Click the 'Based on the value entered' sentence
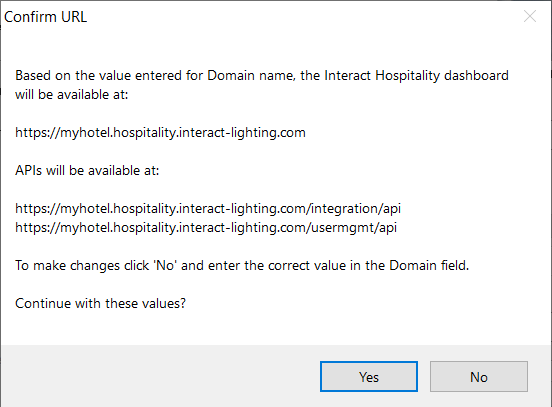The height and width of the screenshot is (407, 552). (262, 85)
